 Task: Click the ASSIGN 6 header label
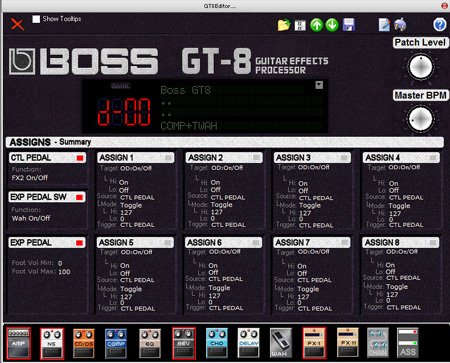point(204,243)
